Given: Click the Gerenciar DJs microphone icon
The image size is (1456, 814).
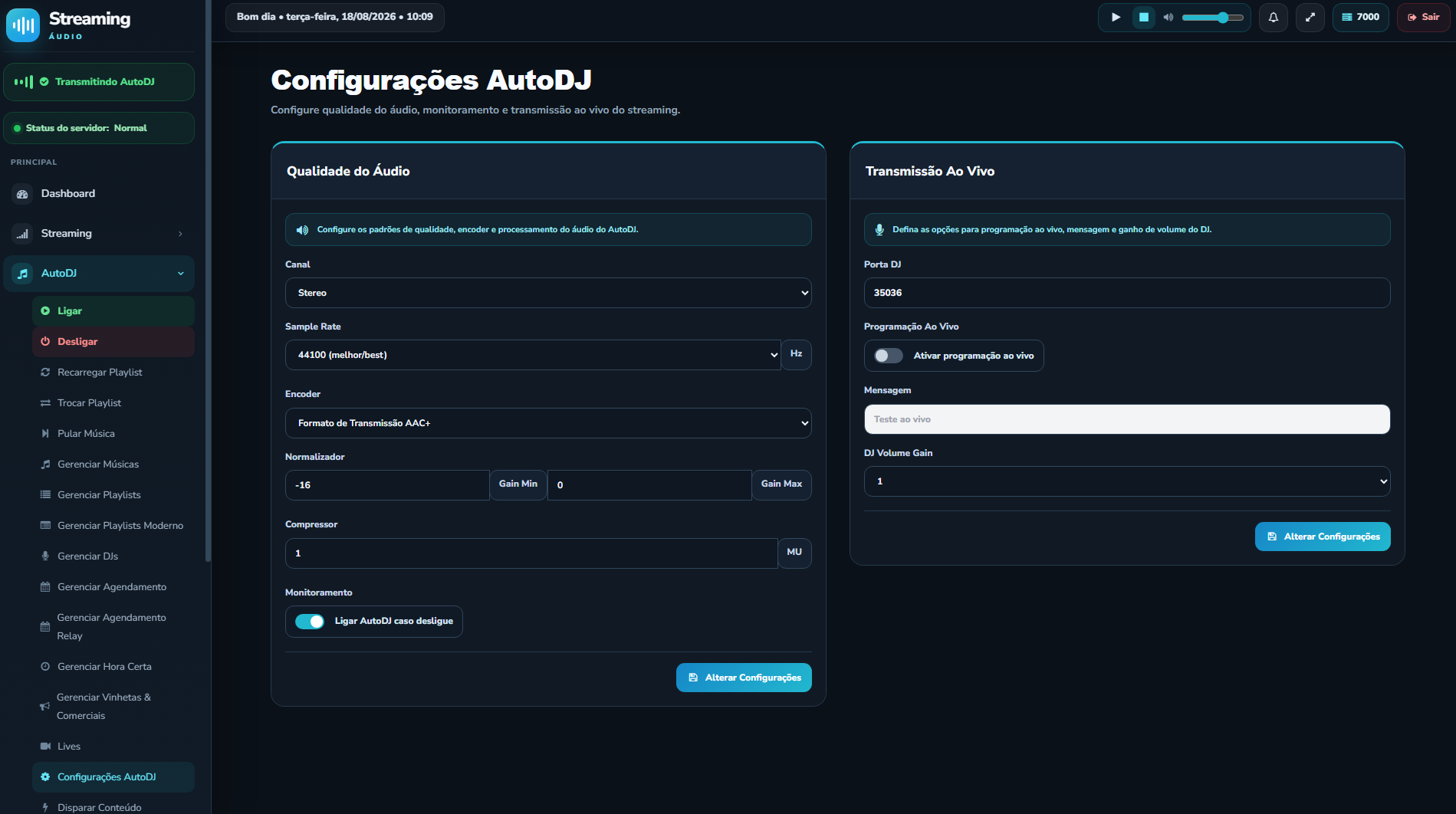Looking at the screenshot, I should click(45, 556).
